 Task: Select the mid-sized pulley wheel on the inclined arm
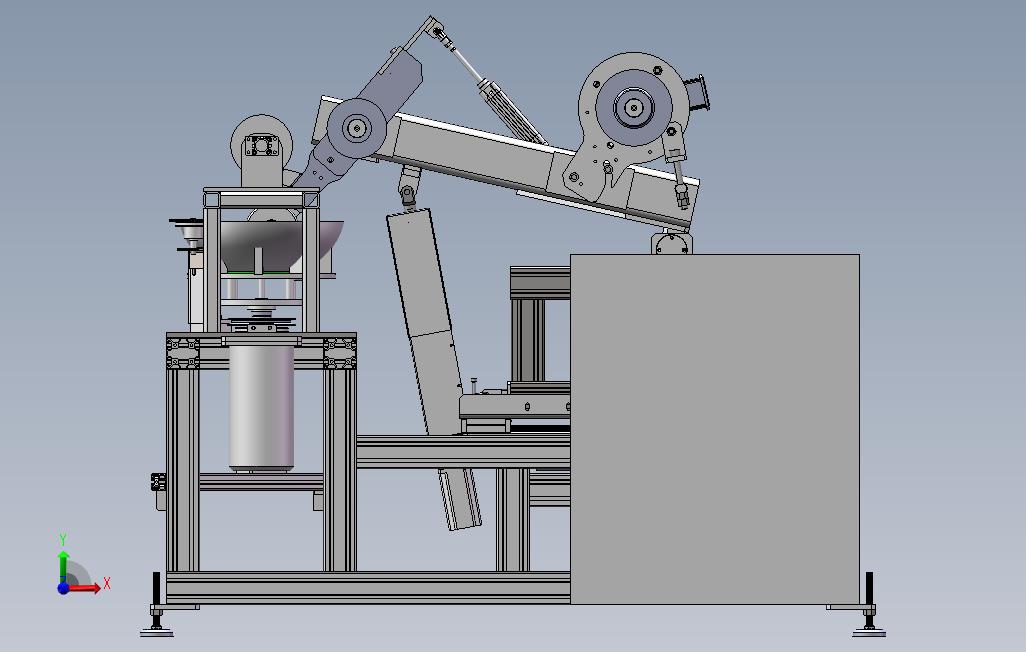[357, 128]
